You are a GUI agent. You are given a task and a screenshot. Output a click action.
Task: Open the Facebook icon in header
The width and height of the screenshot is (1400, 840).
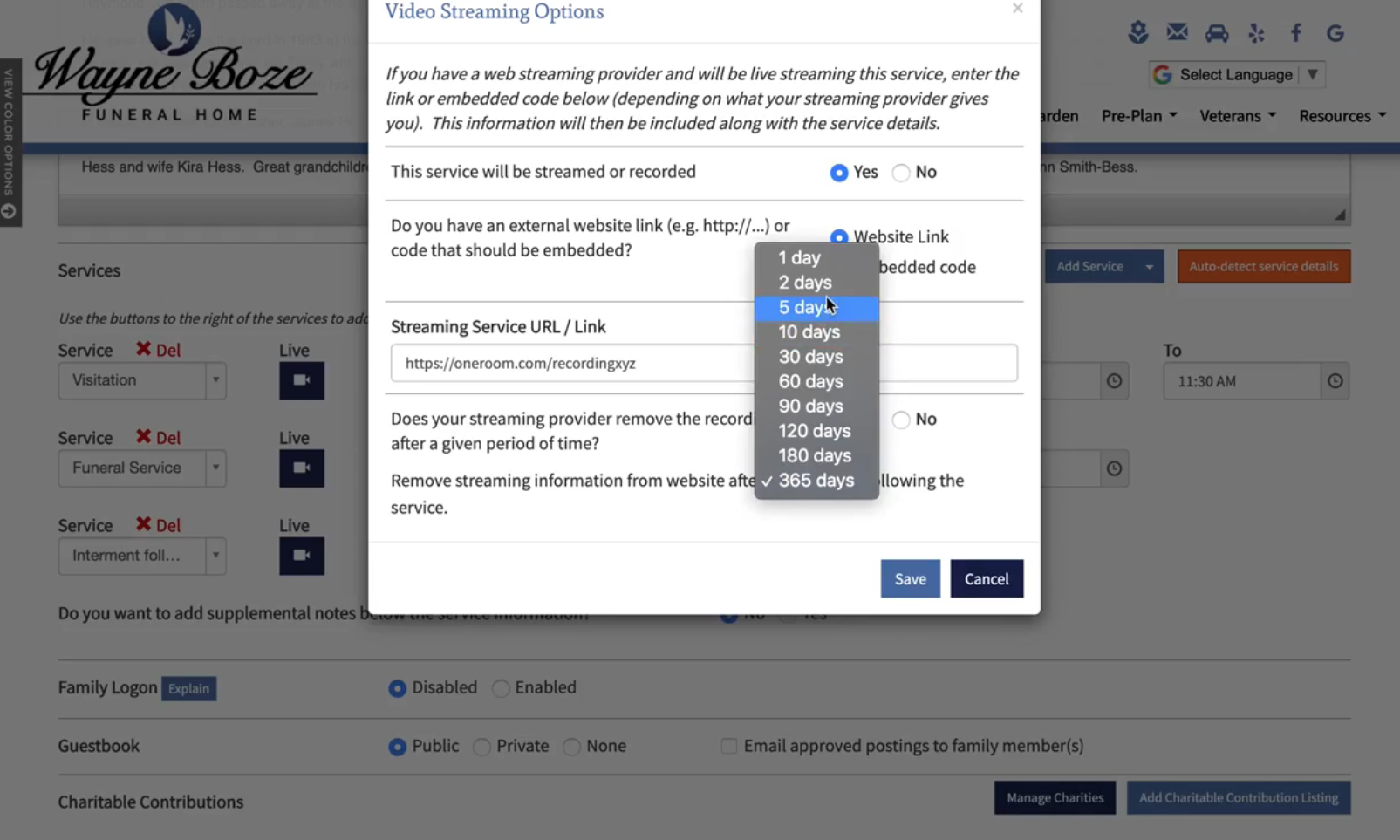(x=1295, y=33)
